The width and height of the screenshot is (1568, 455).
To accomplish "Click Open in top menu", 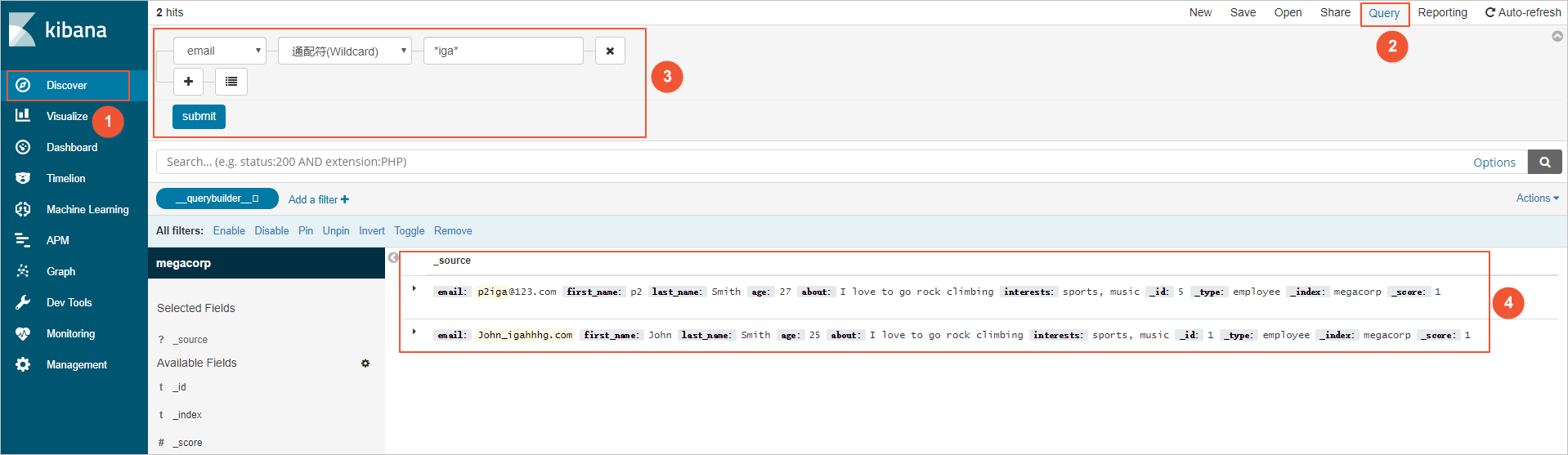I will (1288, 12).
